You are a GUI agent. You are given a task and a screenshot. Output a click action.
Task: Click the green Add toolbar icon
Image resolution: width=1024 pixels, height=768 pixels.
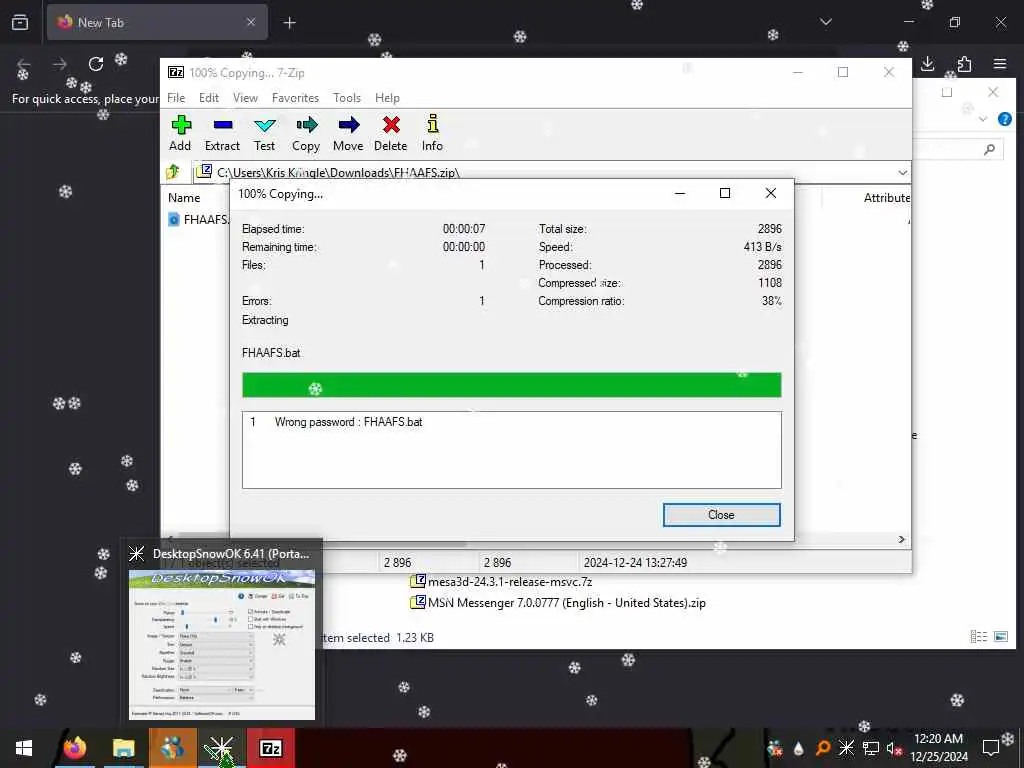tap(181, 125)
